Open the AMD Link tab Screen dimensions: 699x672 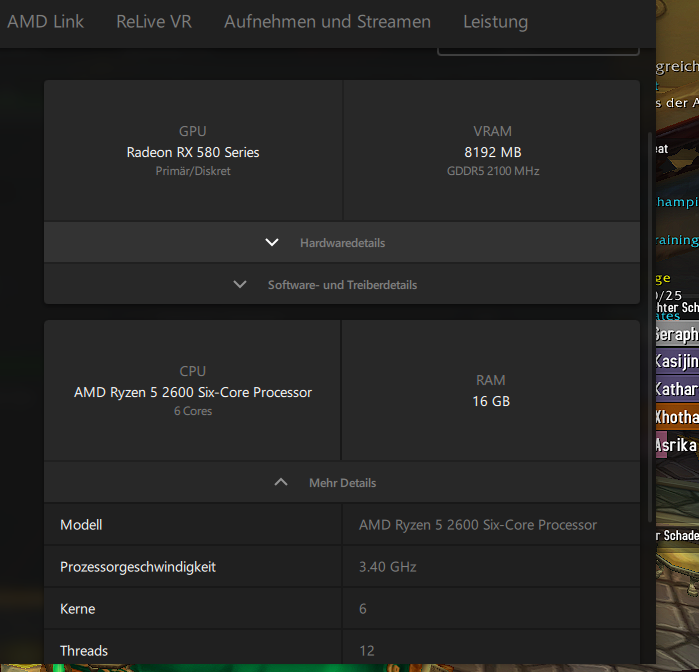(45, 21)
